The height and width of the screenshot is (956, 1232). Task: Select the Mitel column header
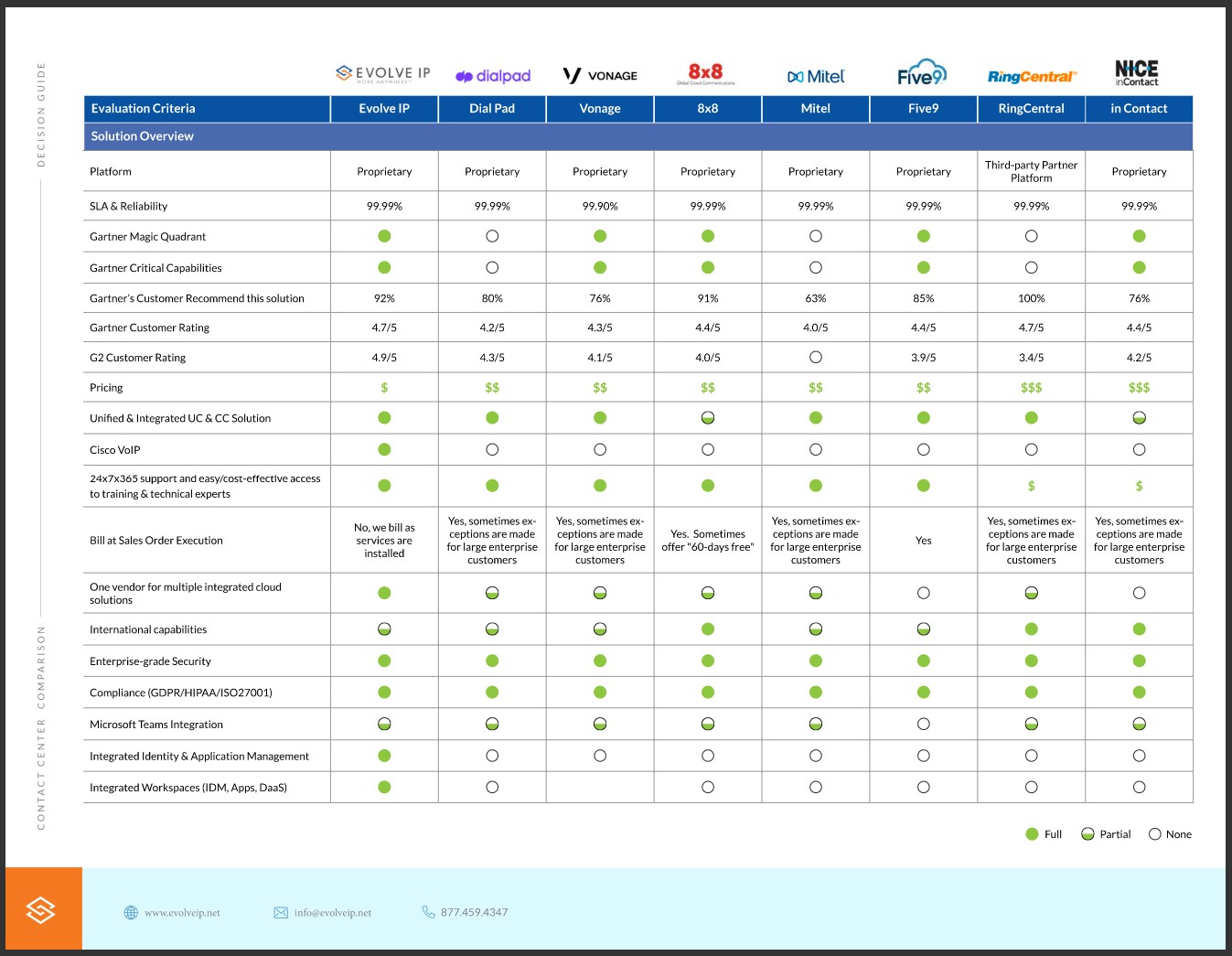pos(816,109)
